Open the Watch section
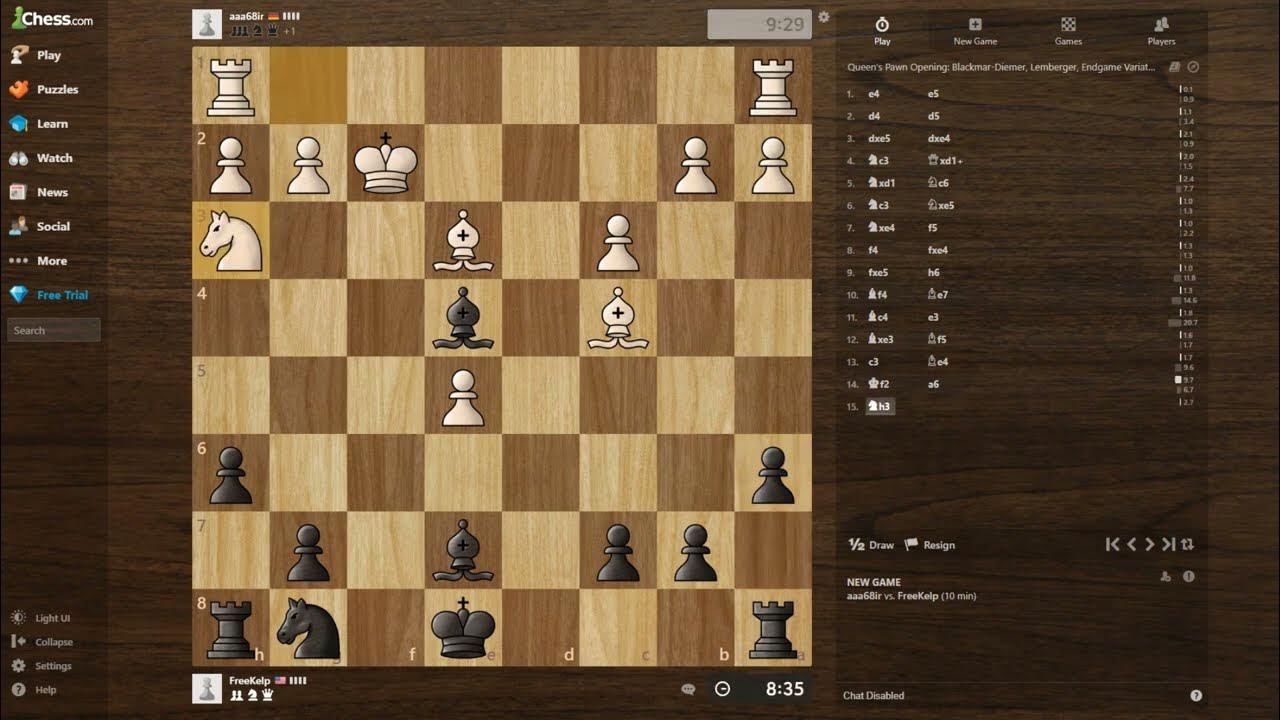This screenshot has height=720, width=1280. point(41,158)
